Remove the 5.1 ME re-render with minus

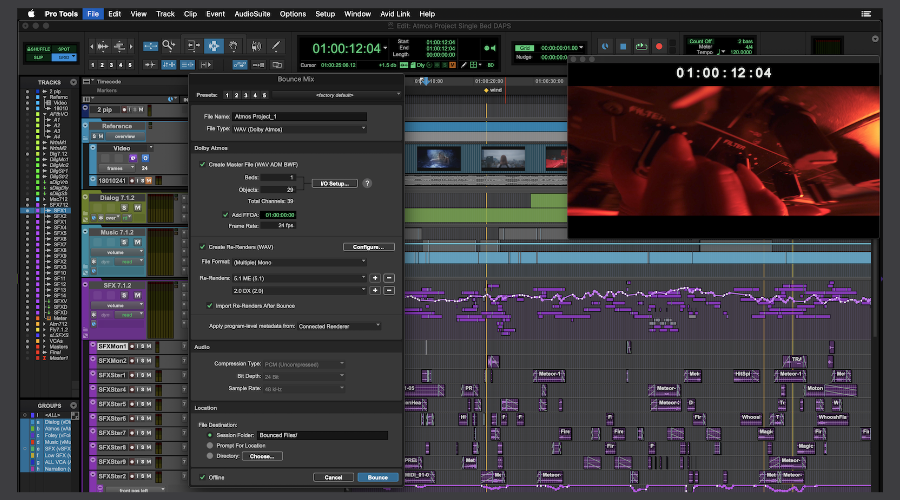pyautogui.click(x=389, y=278)
